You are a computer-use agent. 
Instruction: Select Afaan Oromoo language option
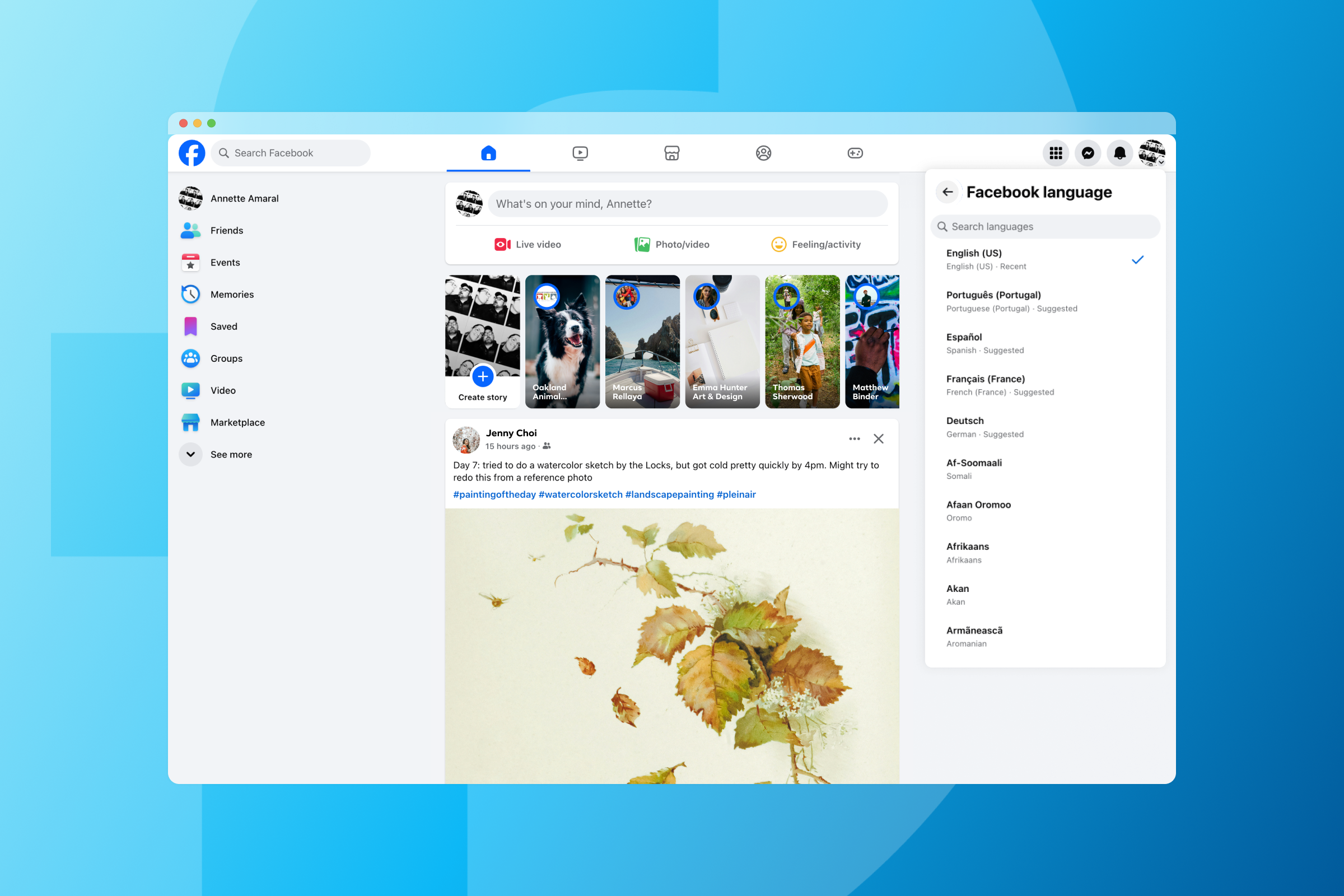pos(1045,511)
